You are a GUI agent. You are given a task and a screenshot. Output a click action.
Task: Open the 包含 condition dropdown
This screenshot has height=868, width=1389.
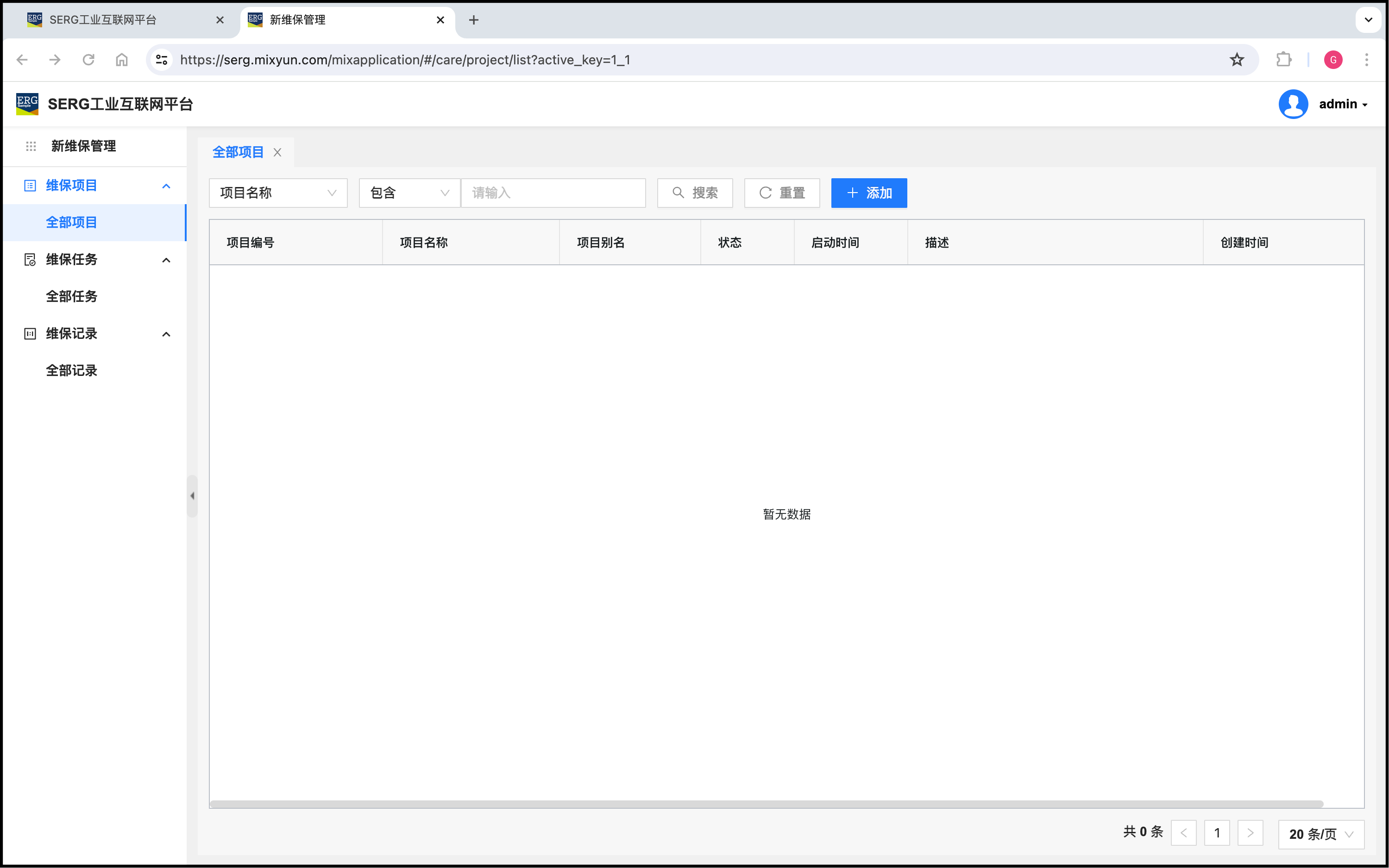point(409,193)
